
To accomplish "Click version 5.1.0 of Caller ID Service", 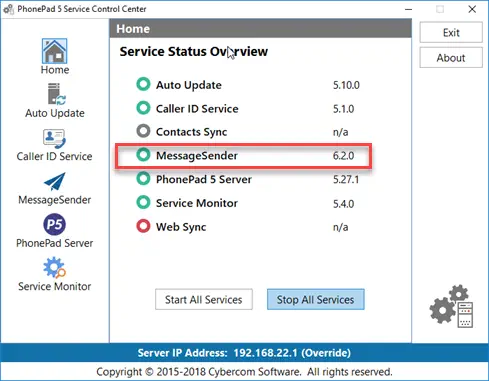I will tap(343, 109).
